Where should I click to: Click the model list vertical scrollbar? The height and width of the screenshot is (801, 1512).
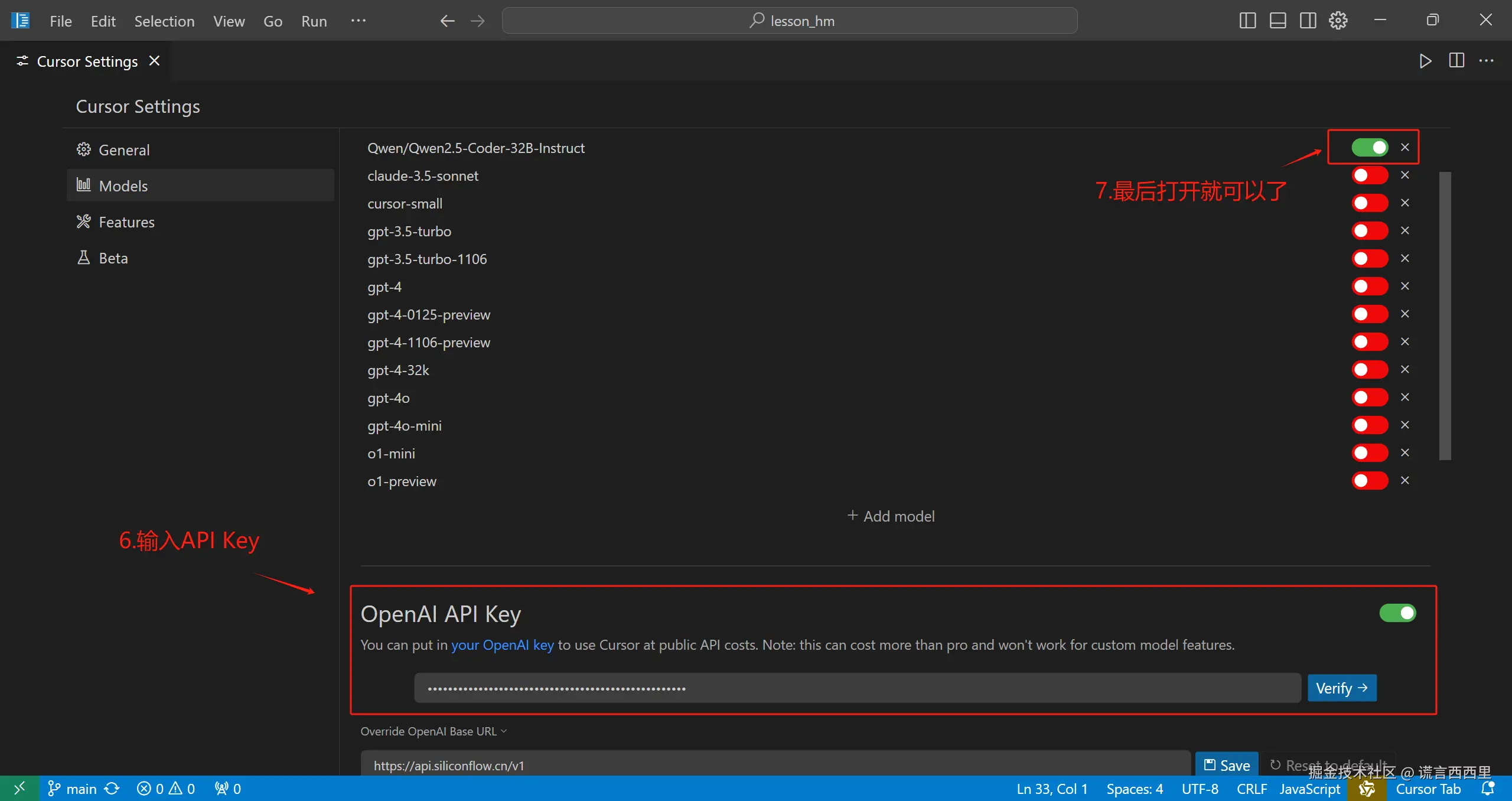pyautogui.click(x=1445, y=315)
